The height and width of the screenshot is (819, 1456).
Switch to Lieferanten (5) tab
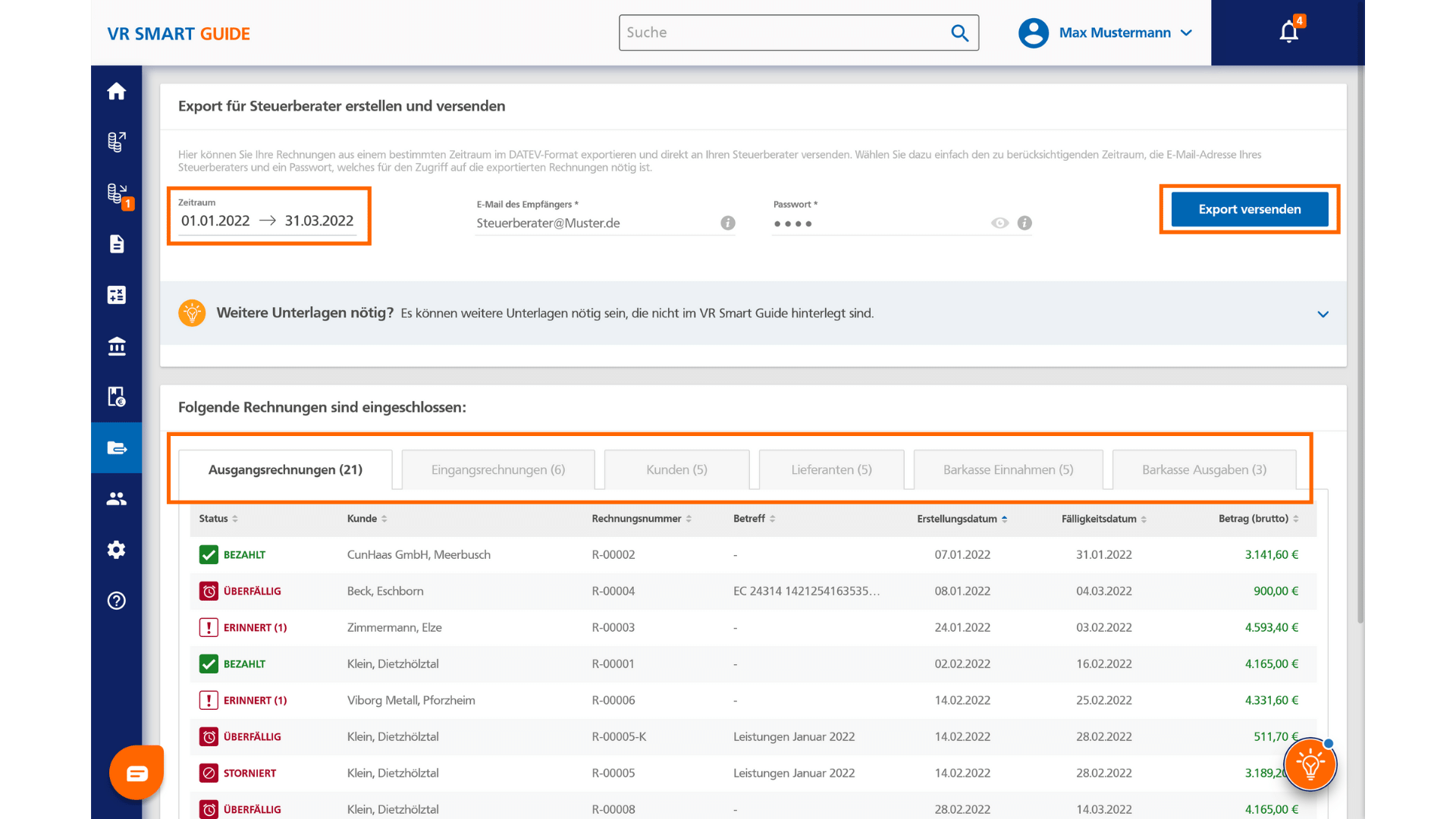831,469
